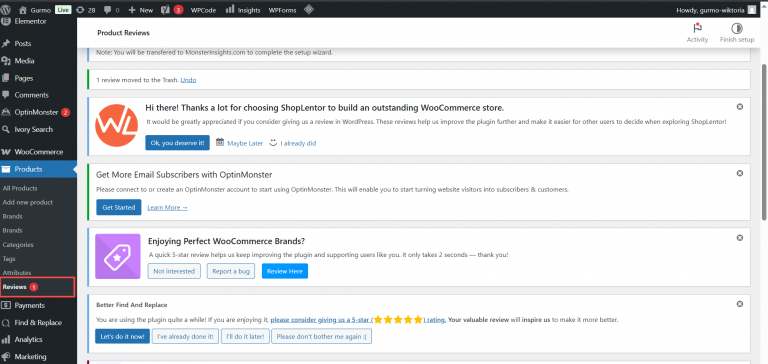Open Find & Replace in the sidebar
The height and width of the screenshot is (364, 768).
(38, 322)
